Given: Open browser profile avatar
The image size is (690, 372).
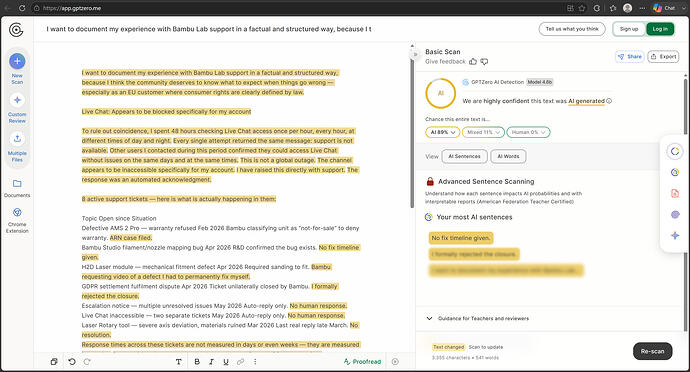Looking at the screenshot, I should pyautogui.click(x=628, y=8).
